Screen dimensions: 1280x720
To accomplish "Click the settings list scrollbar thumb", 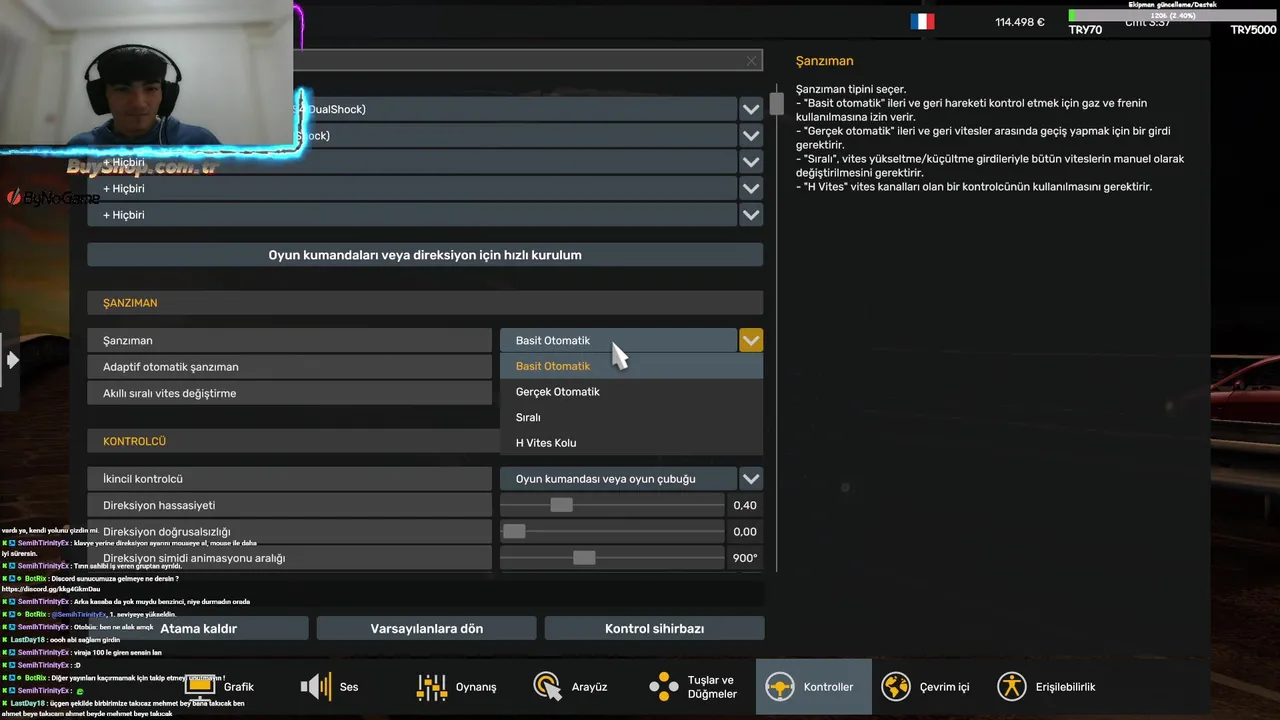I will pos(777,104).
